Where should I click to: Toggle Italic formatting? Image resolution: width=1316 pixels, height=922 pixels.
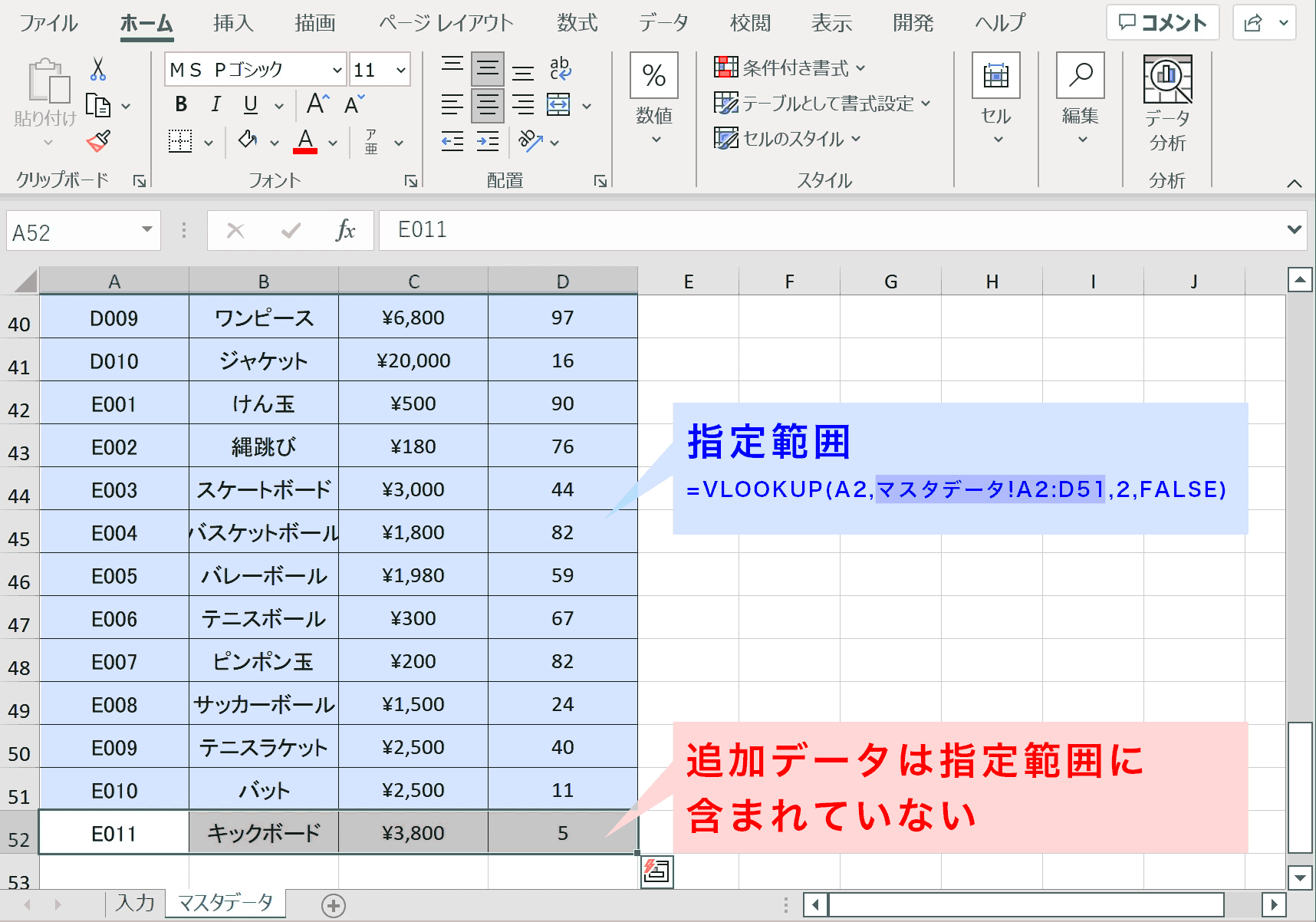215,104
